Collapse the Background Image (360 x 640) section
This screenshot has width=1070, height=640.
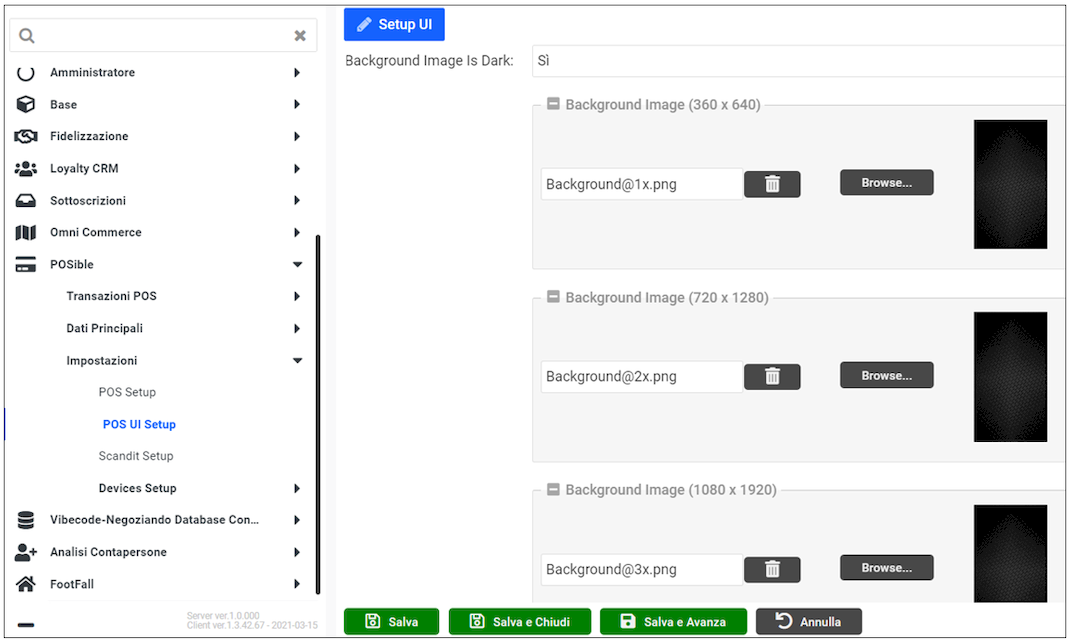pos(553,104)
